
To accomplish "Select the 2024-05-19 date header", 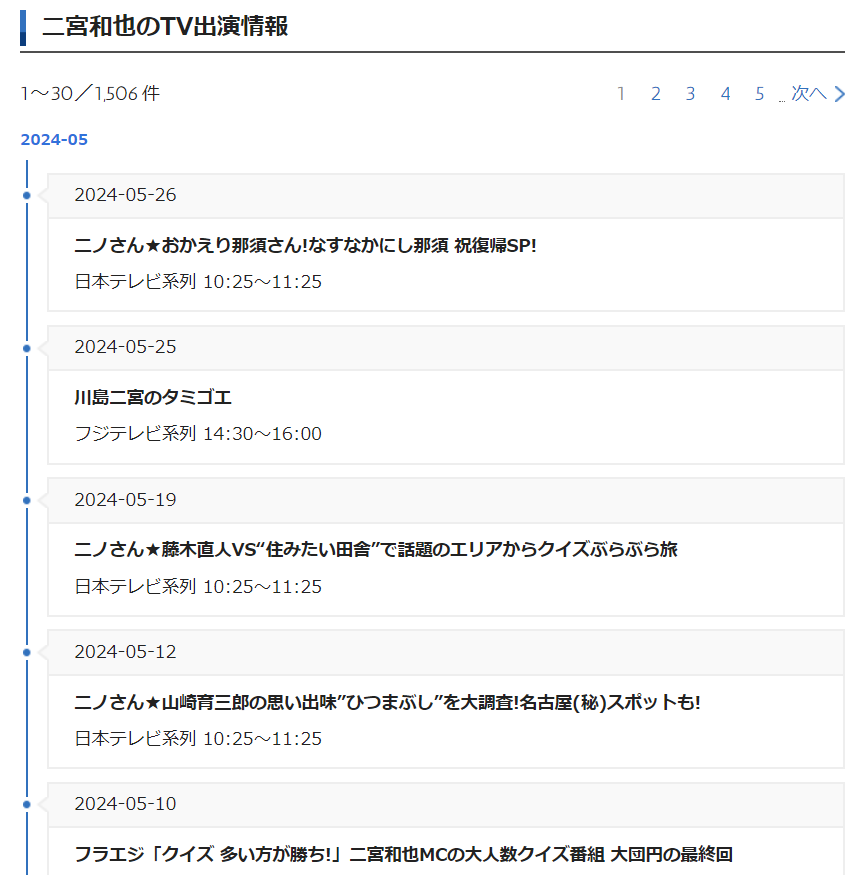I will point(445,500).
